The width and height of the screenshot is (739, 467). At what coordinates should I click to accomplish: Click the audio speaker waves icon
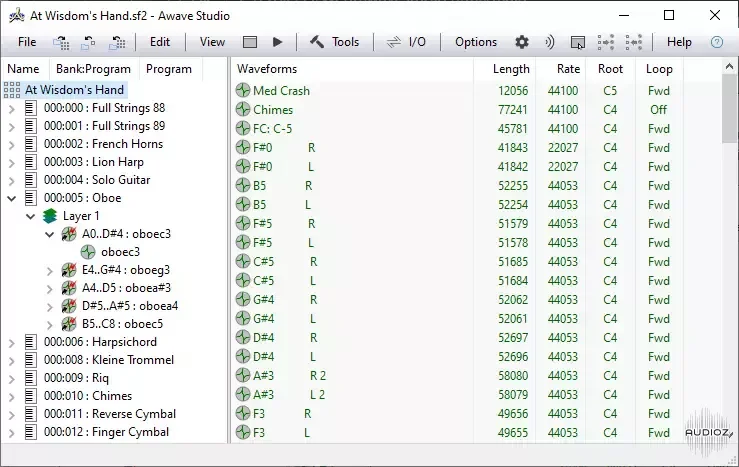click(x=550, y=42)
